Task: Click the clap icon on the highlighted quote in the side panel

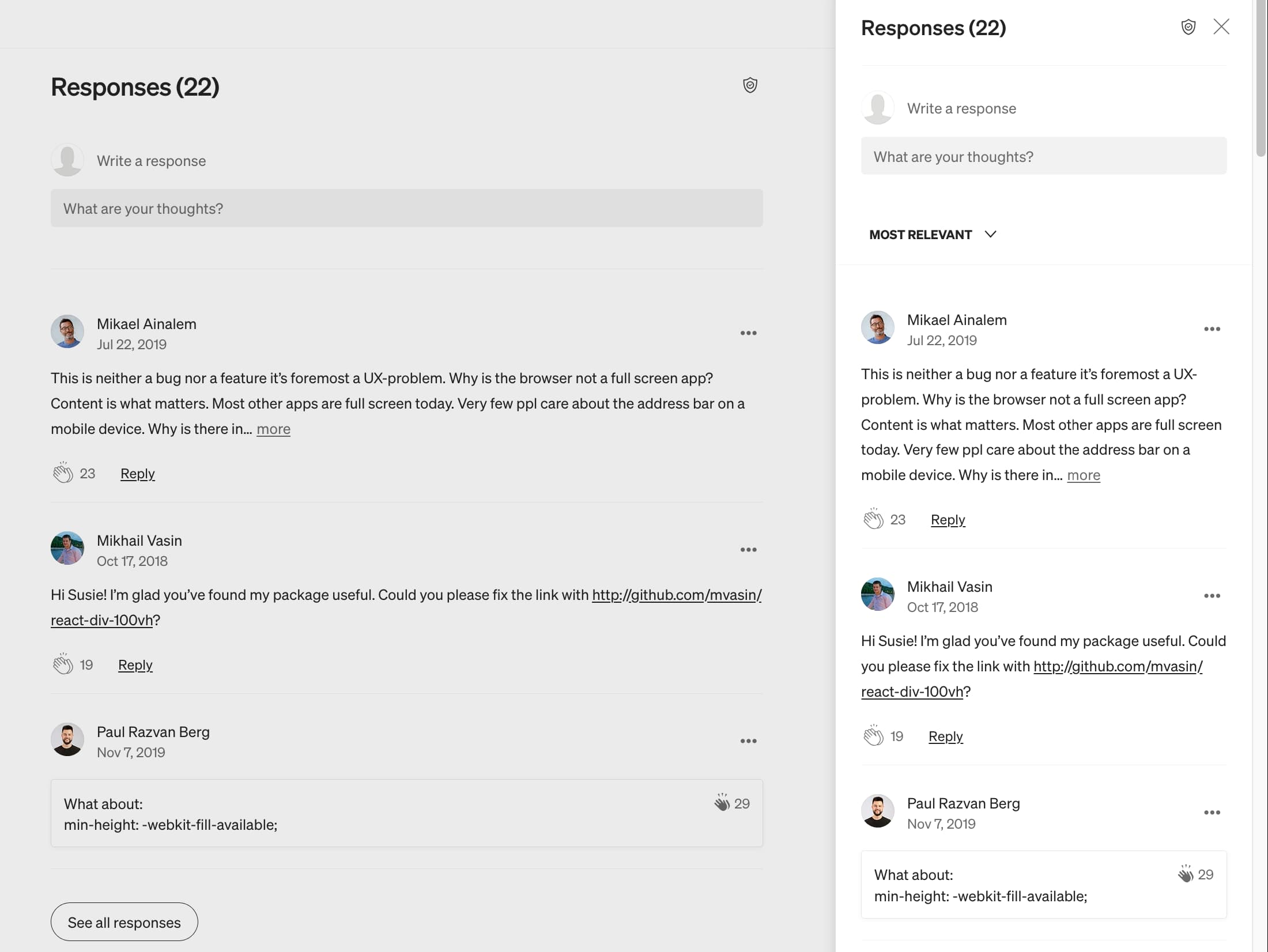Action: coord(1186,874)
